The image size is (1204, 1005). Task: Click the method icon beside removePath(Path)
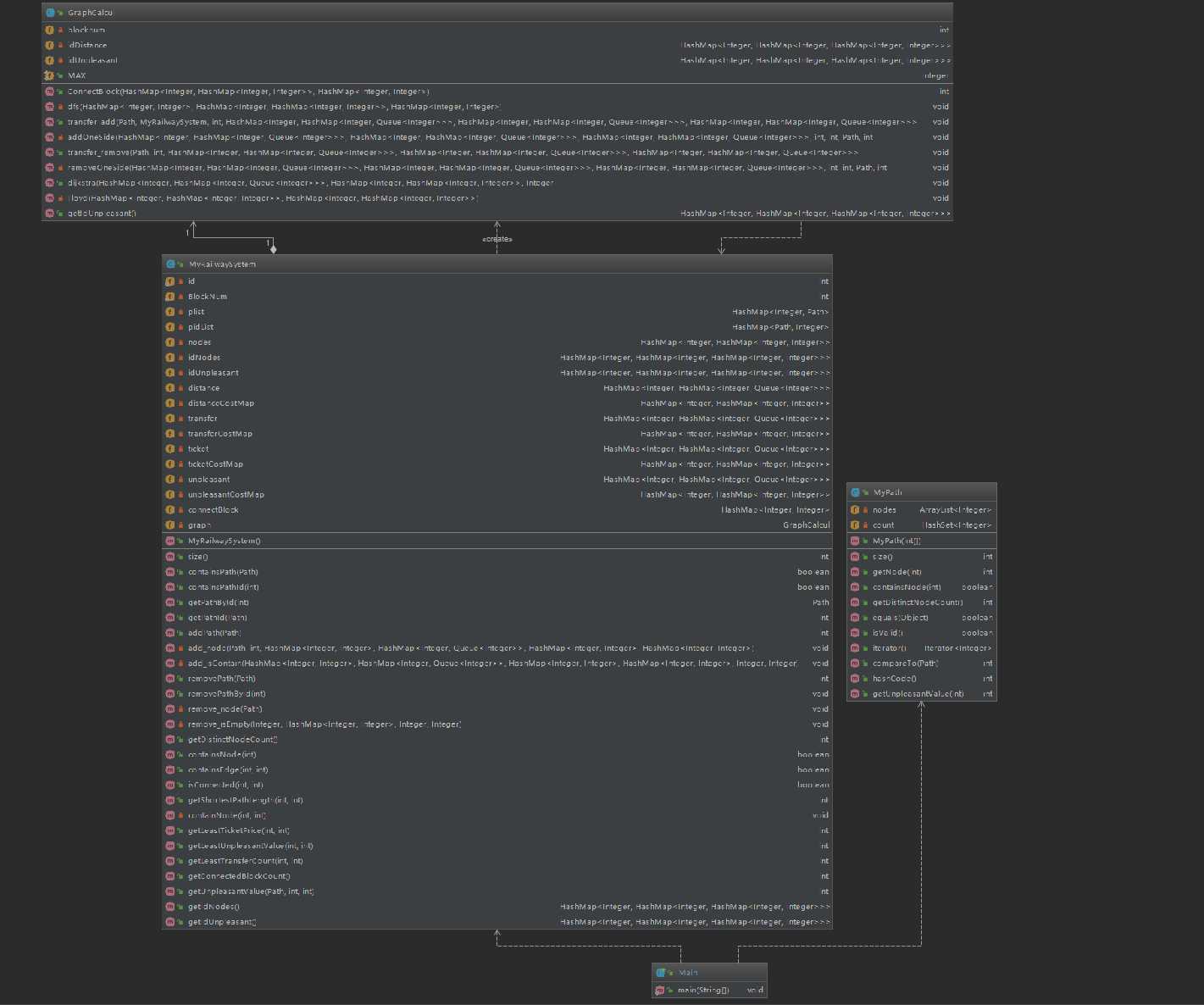[170, 679]
